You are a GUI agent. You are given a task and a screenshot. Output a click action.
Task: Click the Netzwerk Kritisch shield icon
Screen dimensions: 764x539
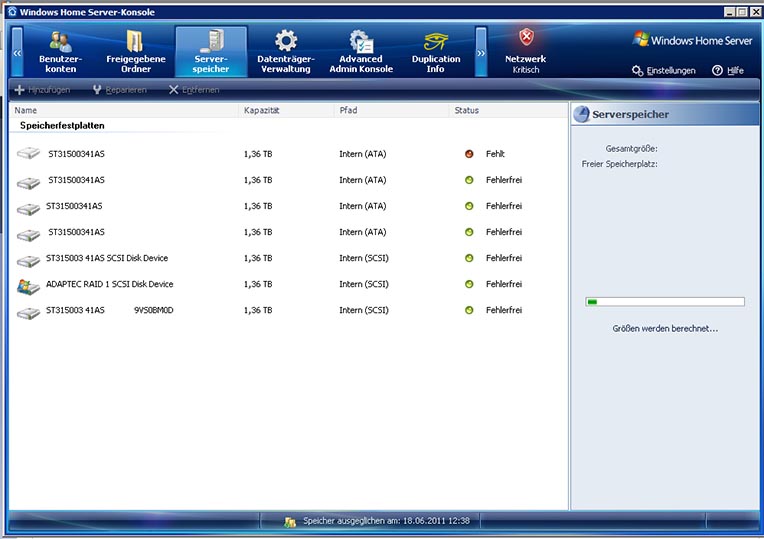(x=526, y=37)
